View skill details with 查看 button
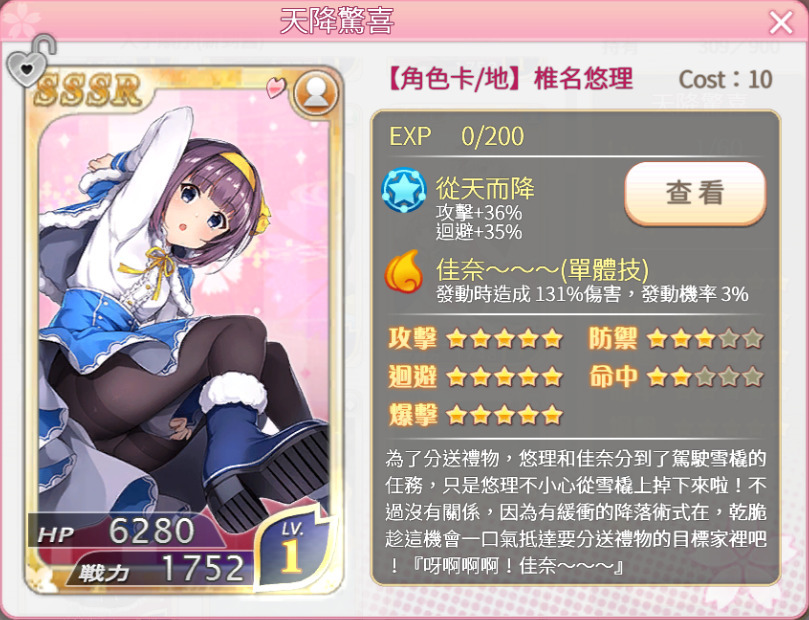Image resolution: width=809 pixels, height=620 pixels. tap(695, 193)
